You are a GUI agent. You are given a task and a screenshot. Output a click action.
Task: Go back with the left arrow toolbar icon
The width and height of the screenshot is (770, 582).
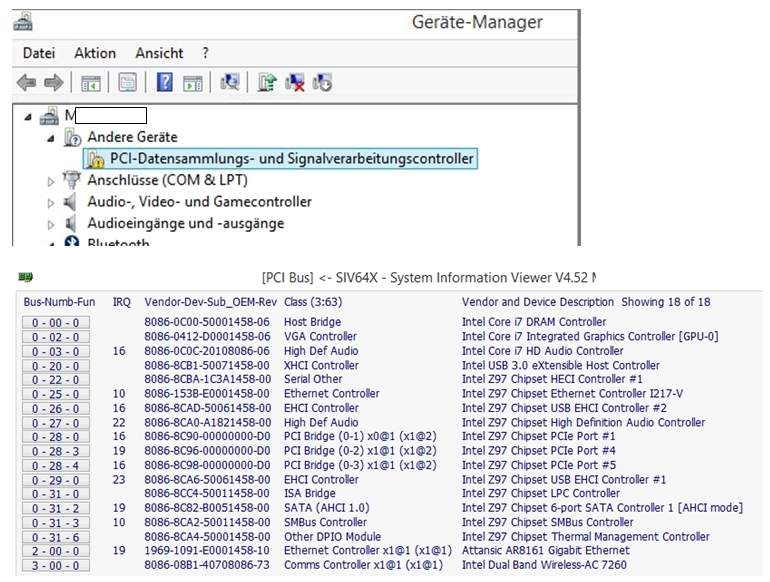click(27, 83)
